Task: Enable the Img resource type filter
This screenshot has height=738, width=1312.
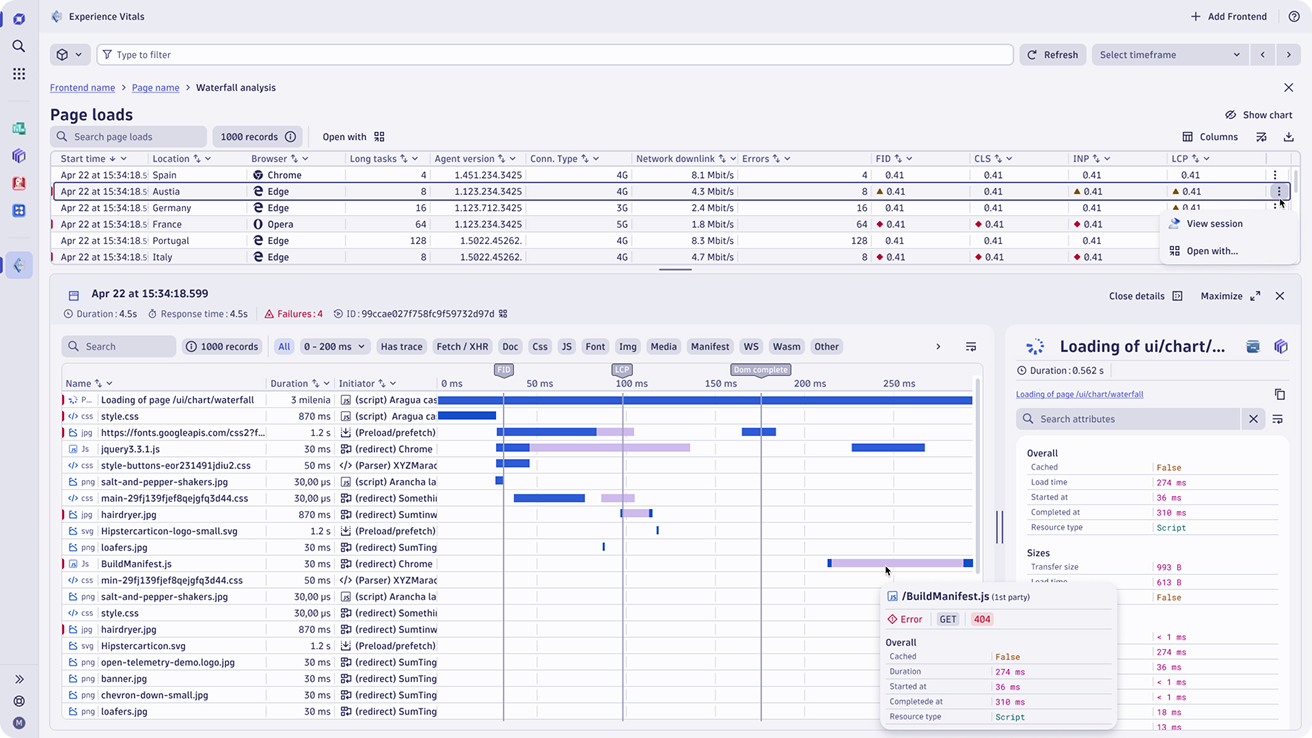Action: pyautogui.click(x=627, y=347)
